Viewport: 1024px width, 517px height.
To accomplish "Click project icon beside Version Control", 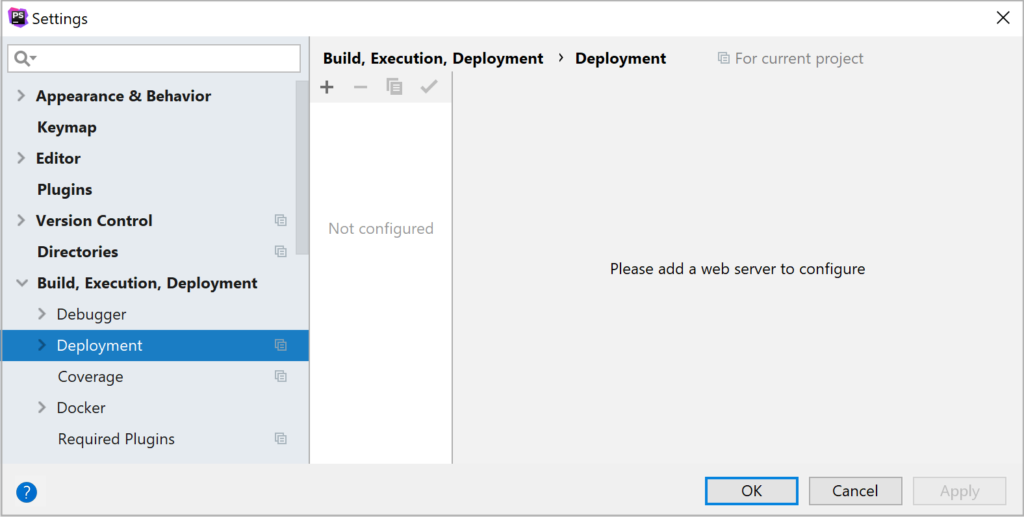I will click(281, 221).
